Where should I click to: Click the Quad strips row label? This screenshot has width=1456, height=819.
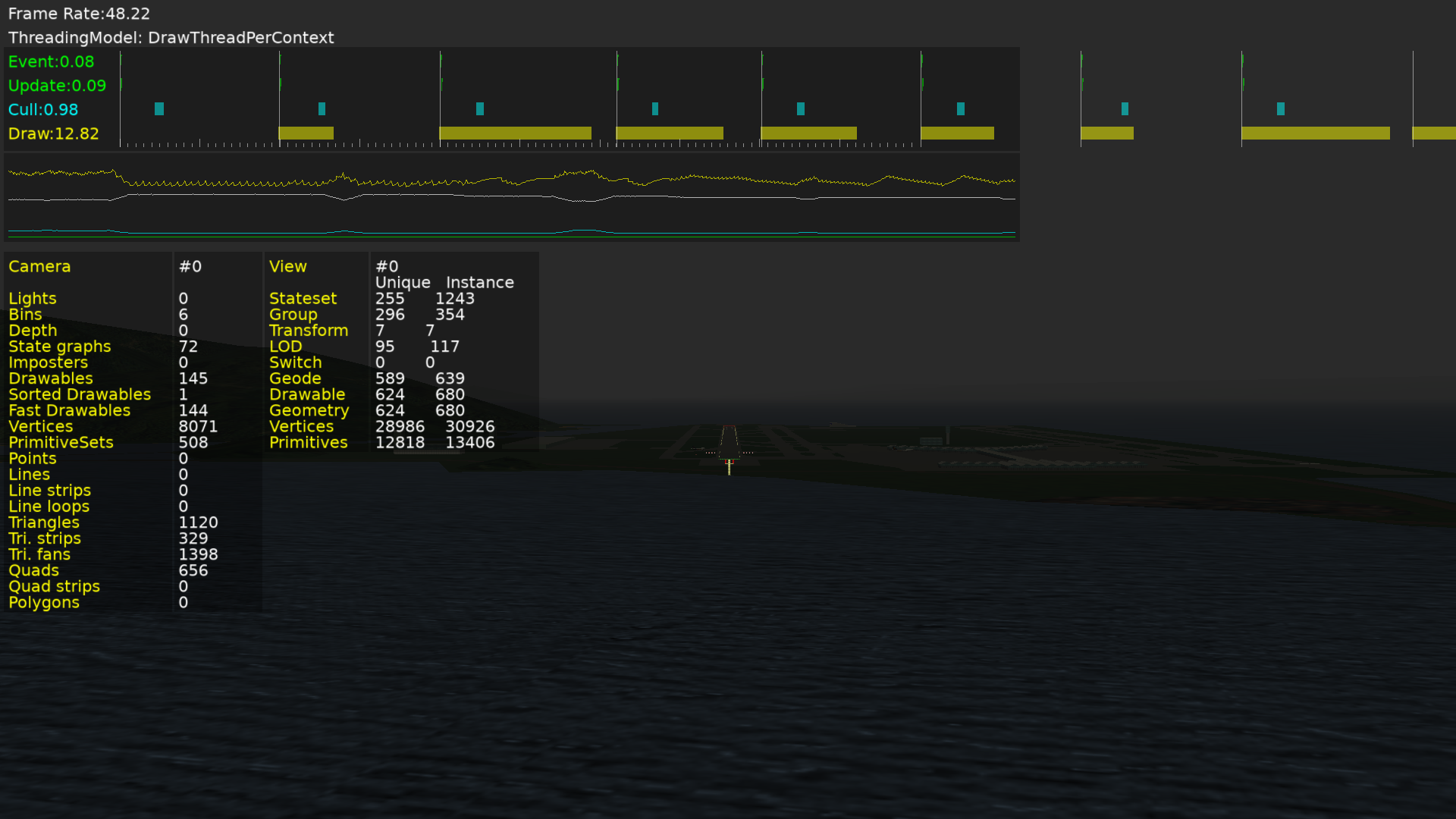tap(54, 587)
